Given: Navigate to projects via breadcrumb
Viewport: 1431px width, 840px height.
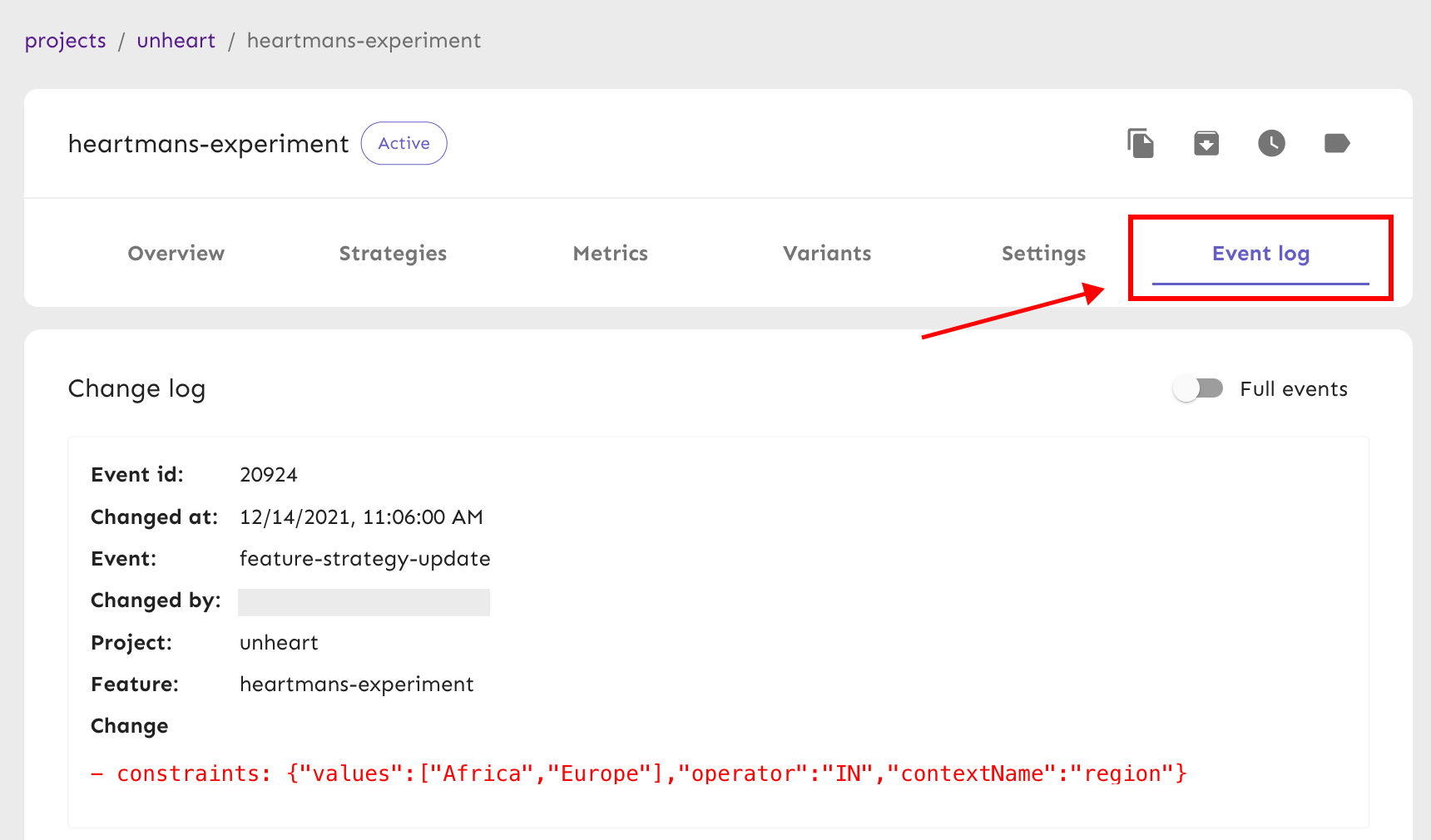Looking at the screenshot, I should pyautogui.click(x=66, y=41).
